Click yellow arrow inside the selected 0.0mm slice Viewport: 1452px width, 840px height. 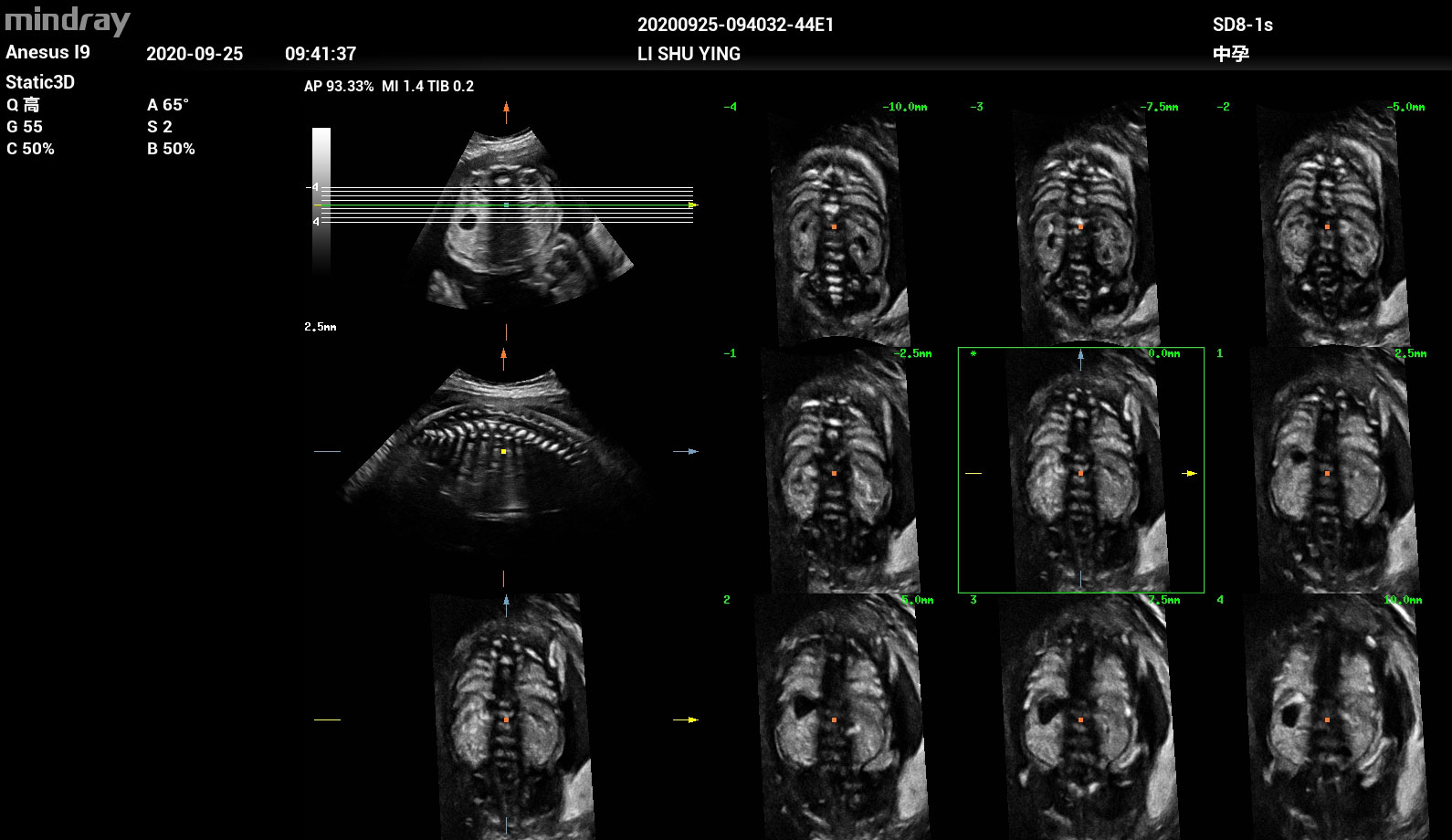point(1188,474)
